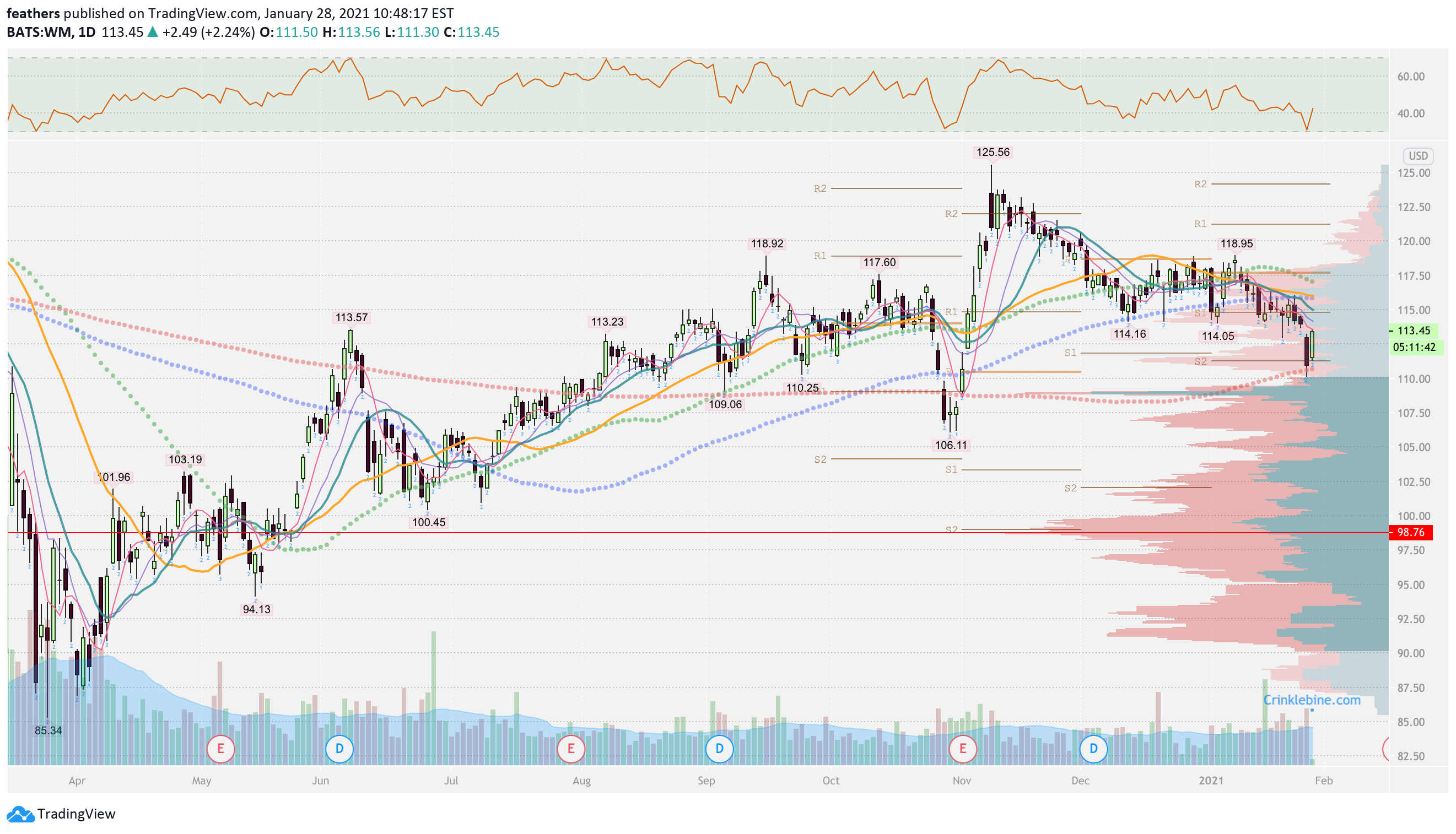The image size is (1456, 834).
Task: Click the 110.25 low label
Action: coord(803,388)
